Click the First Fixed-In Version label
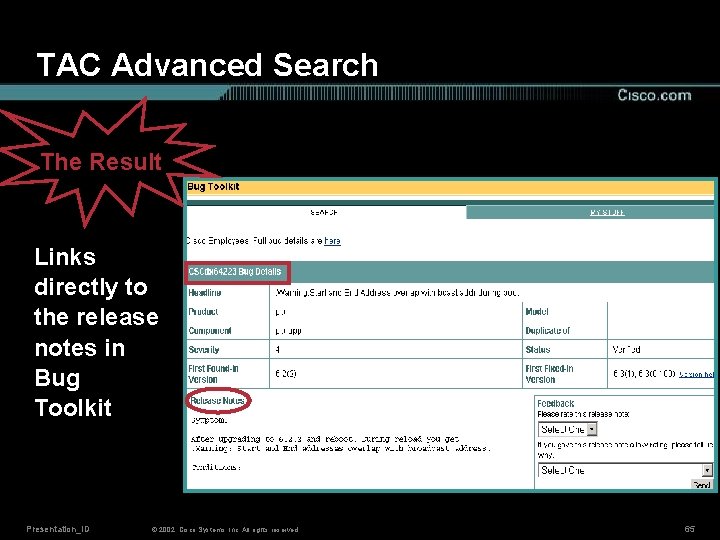The height and width of the screenshot is (540, 720). [549, 374]
